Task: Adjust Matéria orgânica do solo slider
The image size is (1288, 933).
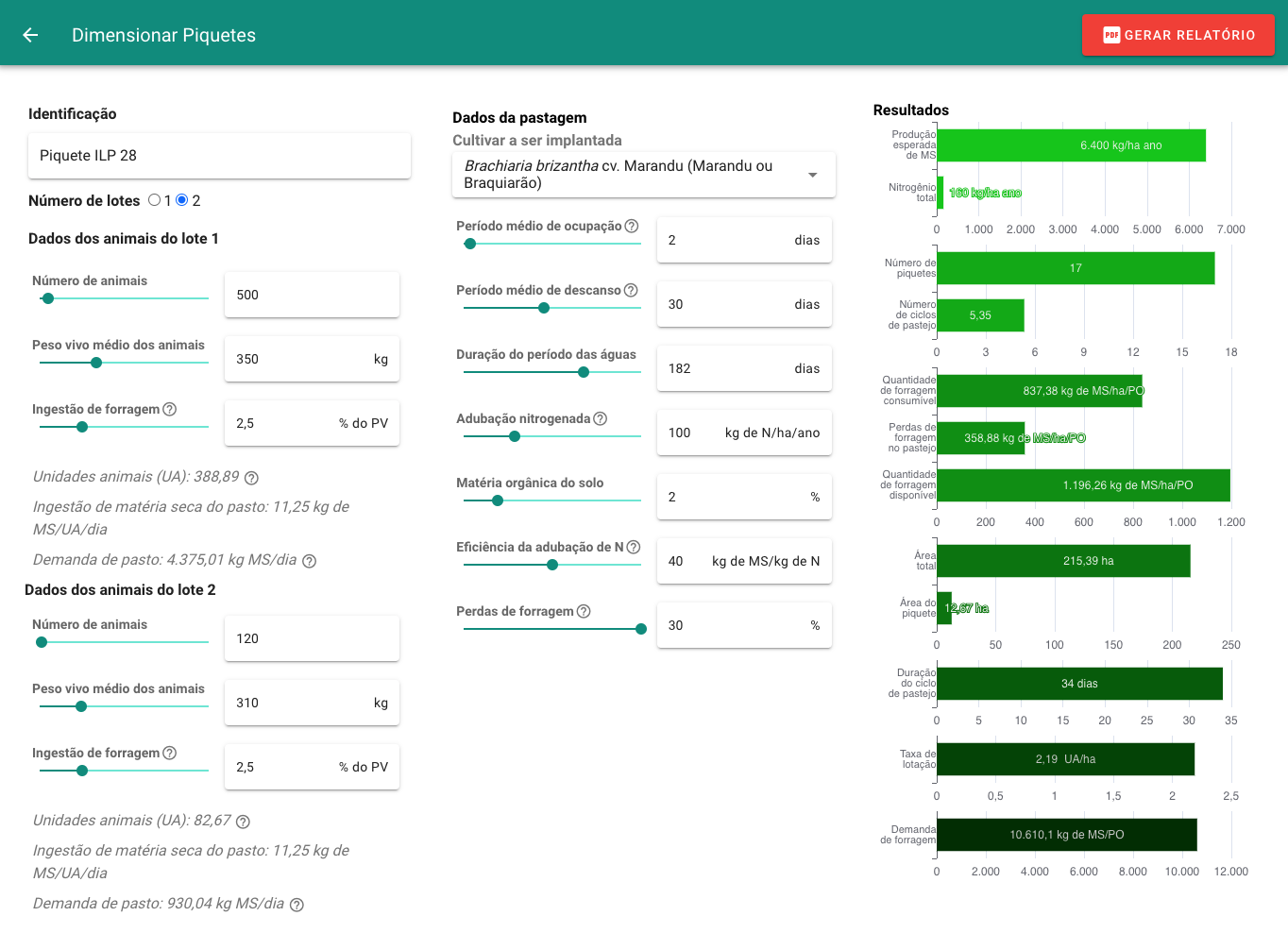Action: coord(552,500)
